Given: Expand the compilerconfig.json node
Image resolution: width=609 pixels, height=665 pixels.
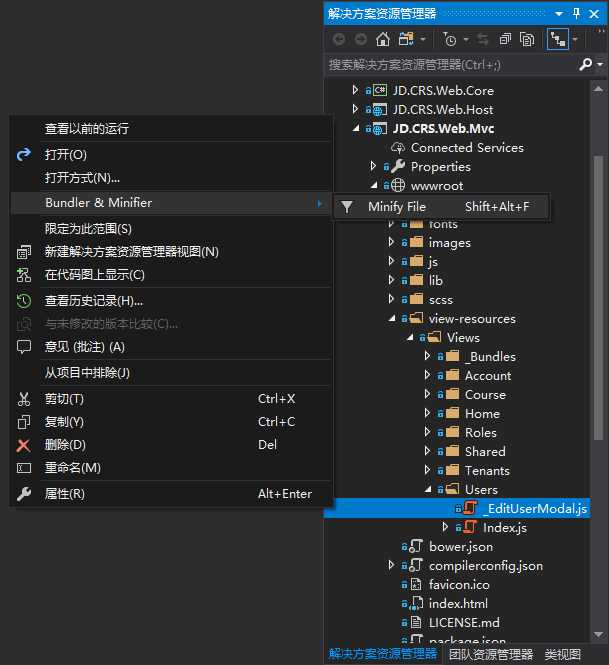Looking at the screenshot, I should 391,565.
